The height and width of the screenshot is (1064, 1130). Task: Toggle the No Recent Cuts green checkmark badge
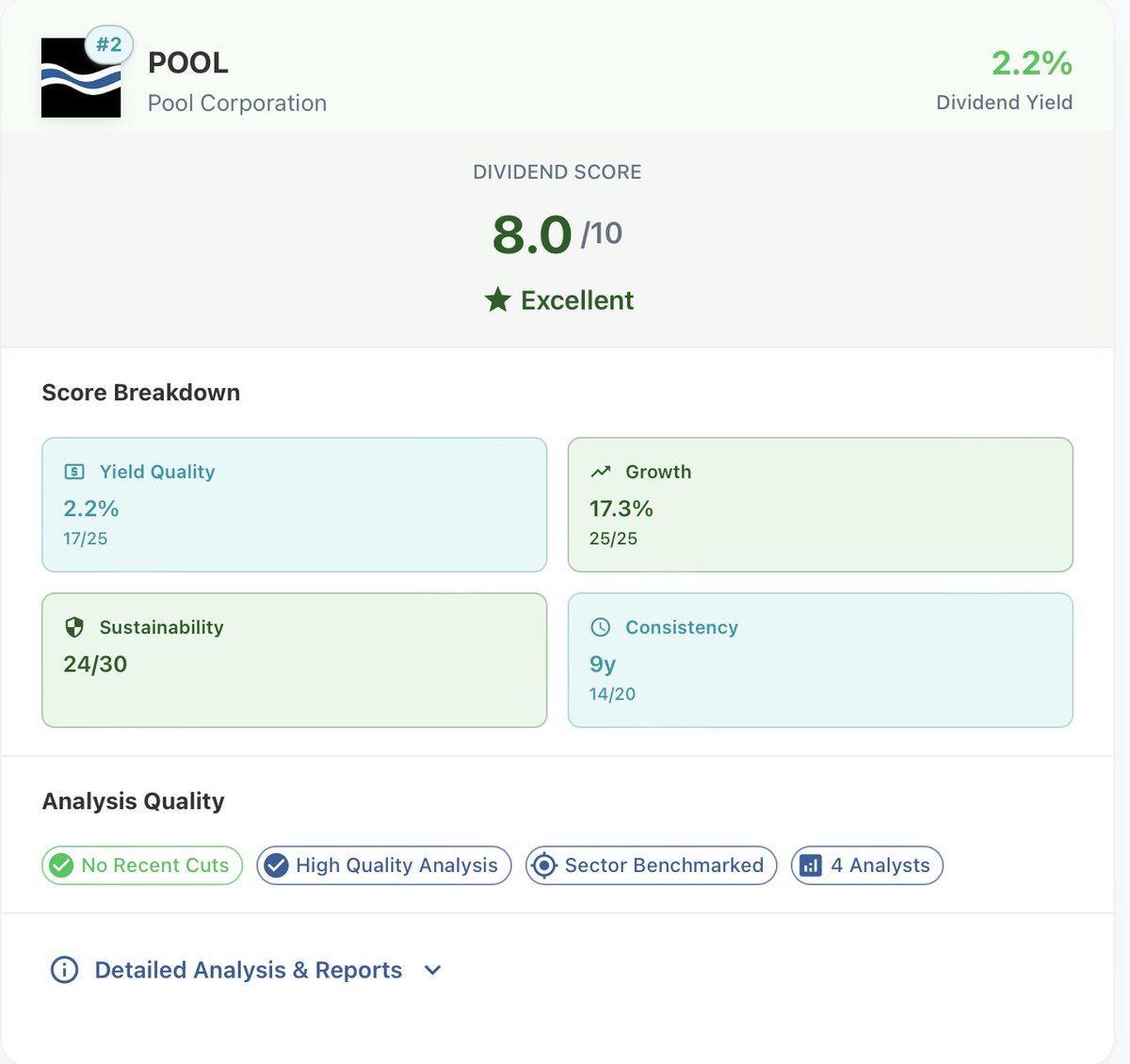(141, 865)
